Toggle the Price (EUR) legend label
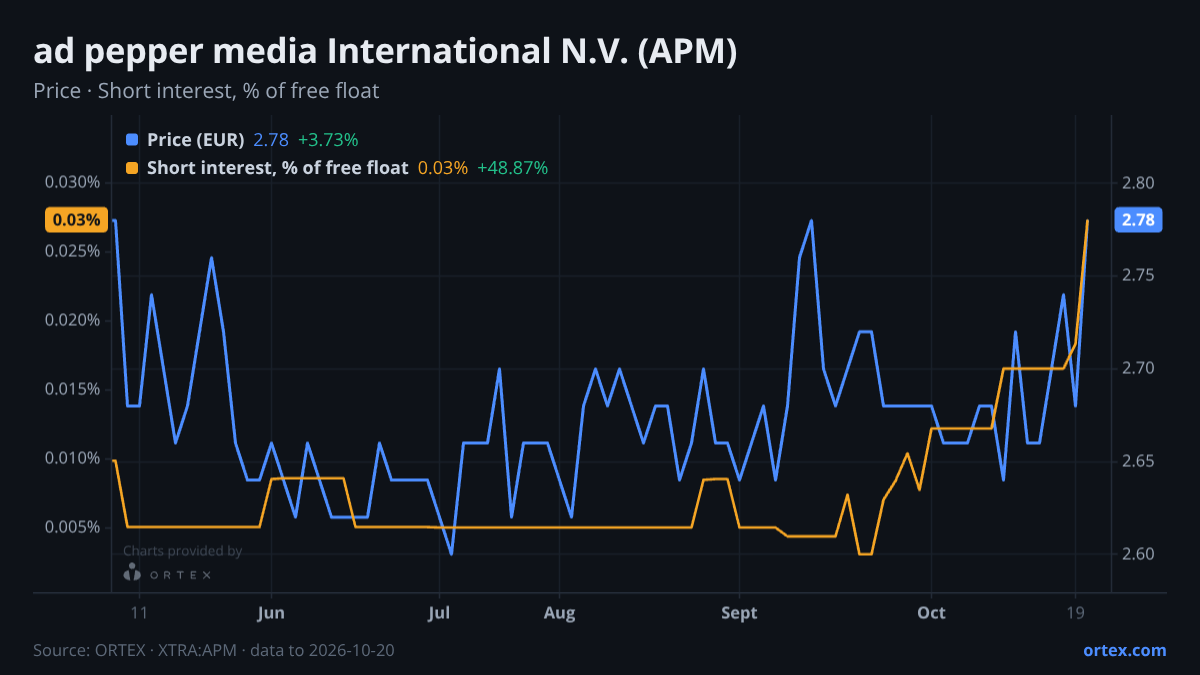This screenshot has height=675, width=1200. click(x=196, y=140)
